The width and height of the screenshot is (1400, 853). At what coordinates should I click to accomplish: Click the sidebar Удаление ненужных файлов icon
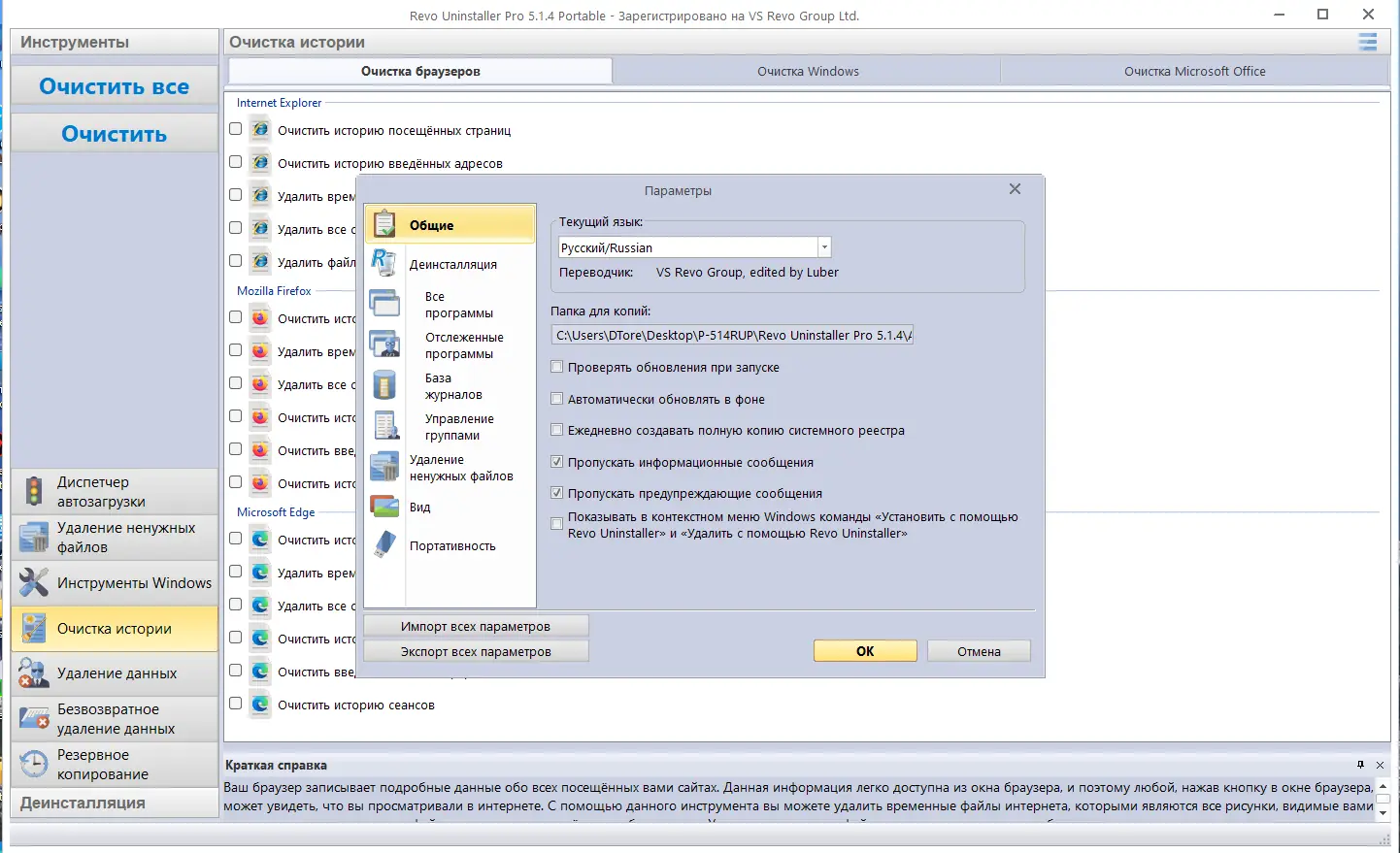click(34, 537)
